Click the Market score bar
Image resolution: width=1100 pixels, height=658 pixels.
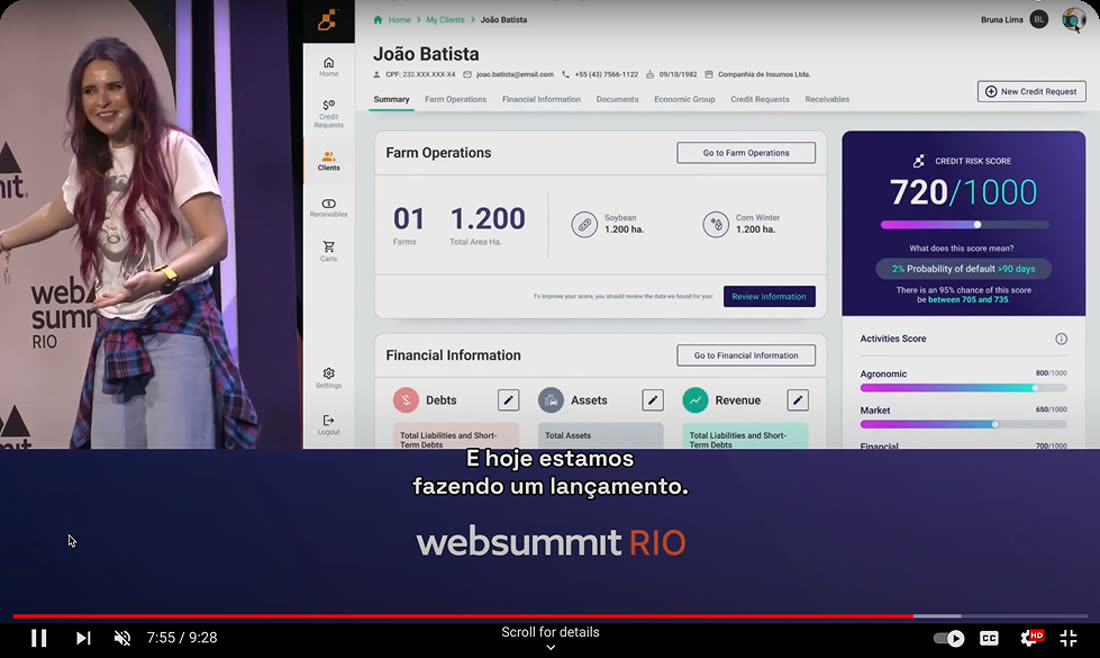(963, 424)
